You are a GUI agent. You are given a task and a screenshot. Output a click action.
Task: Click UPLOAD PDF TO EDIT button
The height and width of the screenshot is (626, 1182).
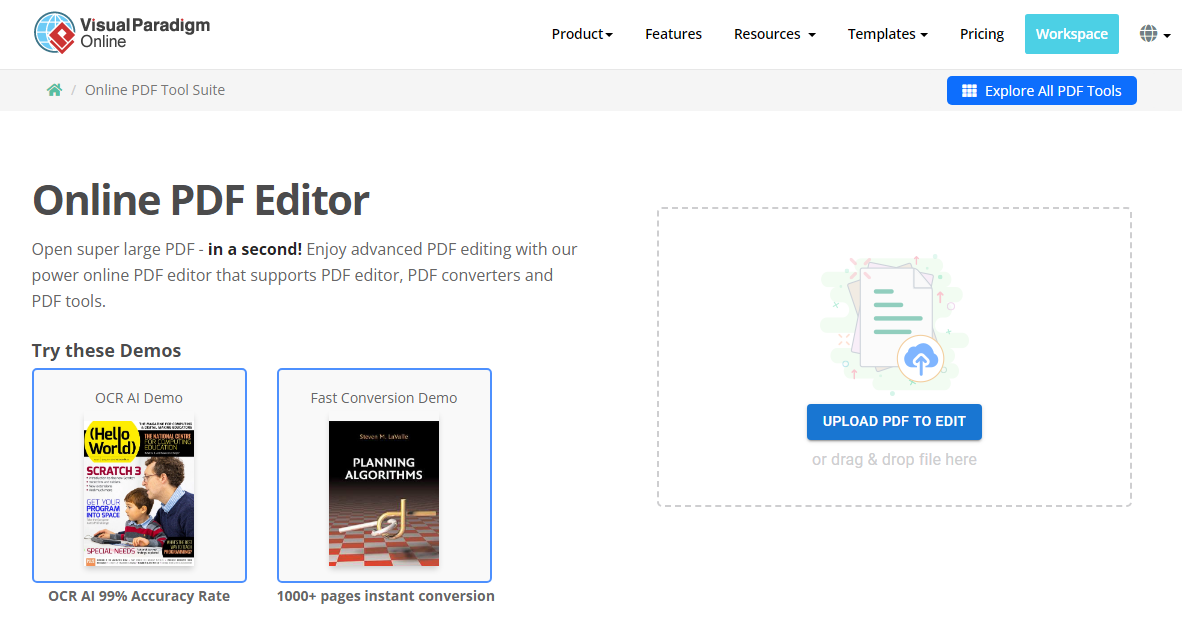tap(894, 422)
